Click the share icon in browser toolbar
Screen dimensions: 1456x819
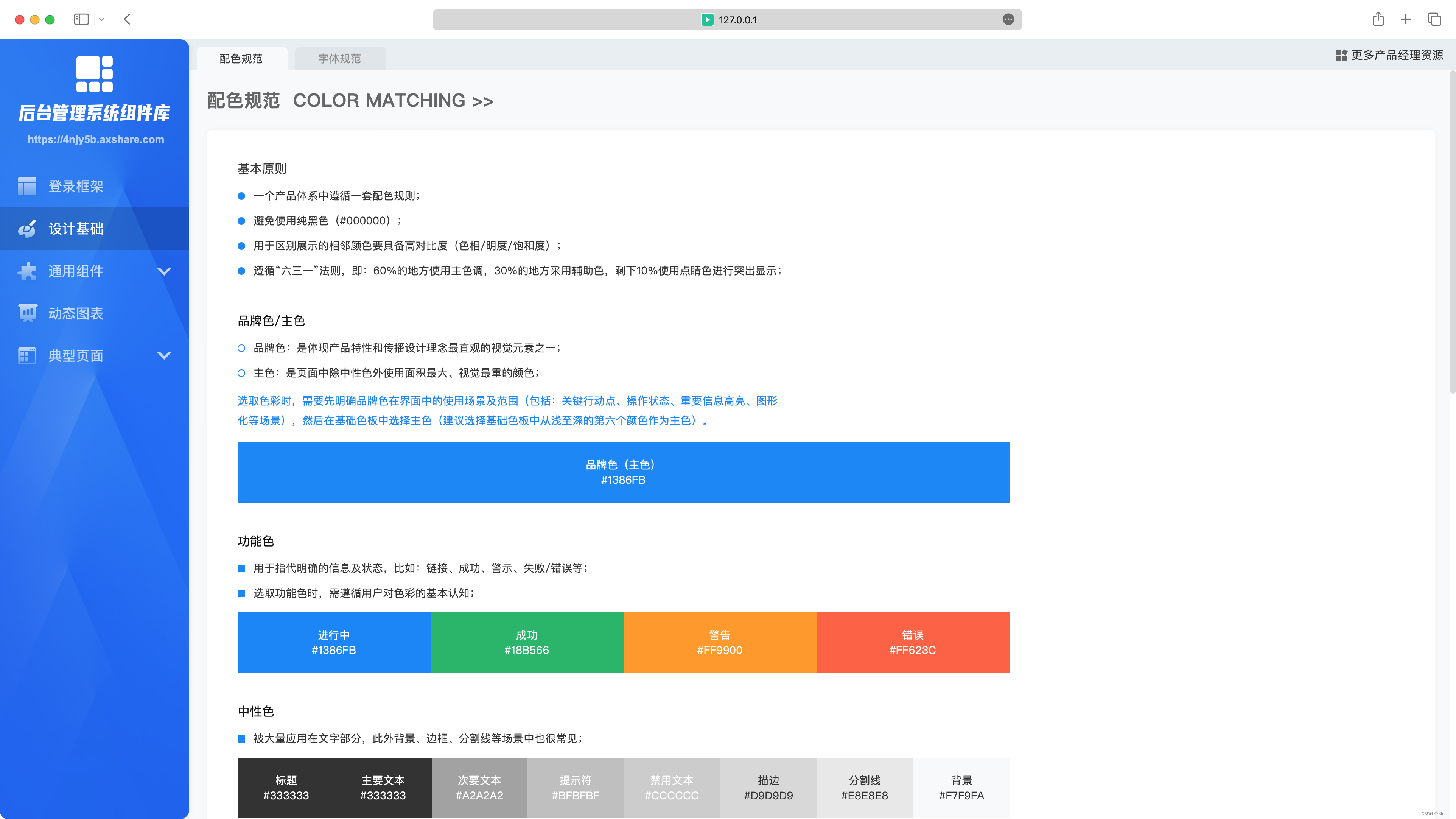pyautogui.click(x=1378, y=19)
